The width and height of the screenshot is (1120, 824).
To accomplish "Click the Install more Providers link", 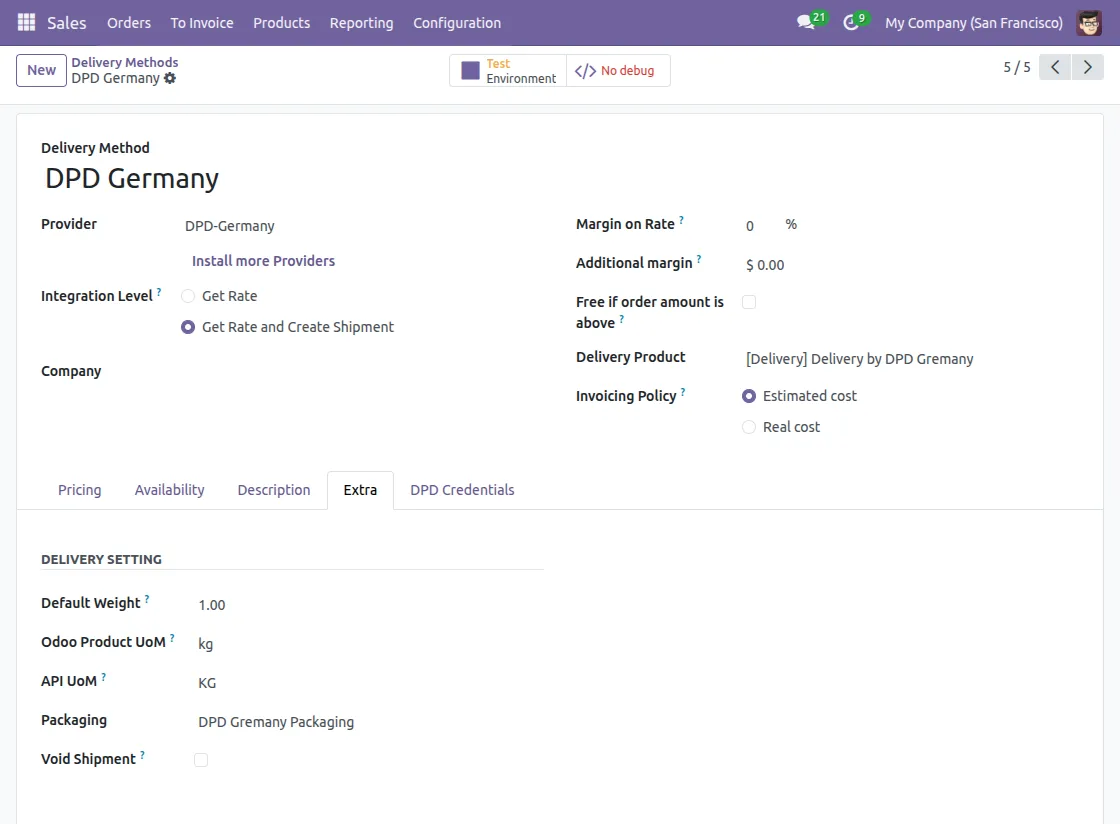I will 264,261.
